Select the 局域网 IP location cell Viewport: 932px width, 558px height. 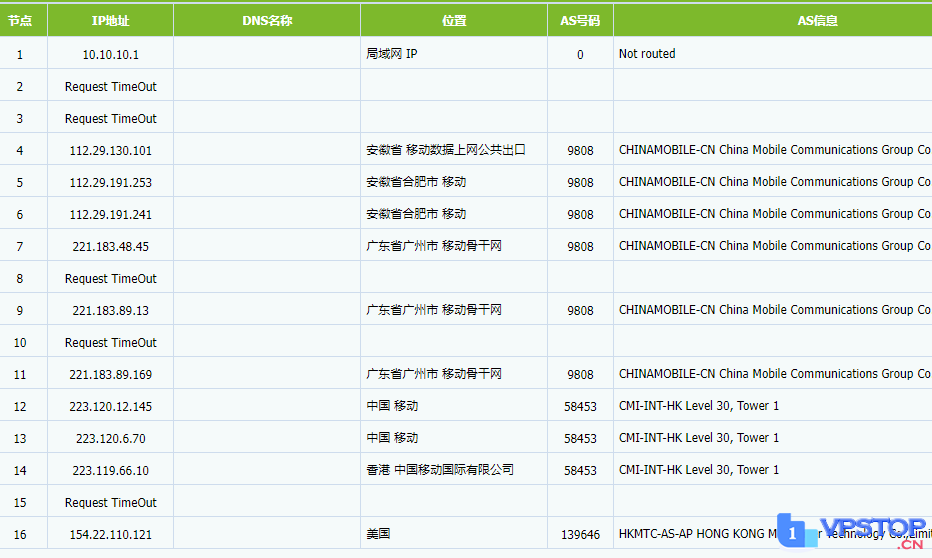click(392, 54)
